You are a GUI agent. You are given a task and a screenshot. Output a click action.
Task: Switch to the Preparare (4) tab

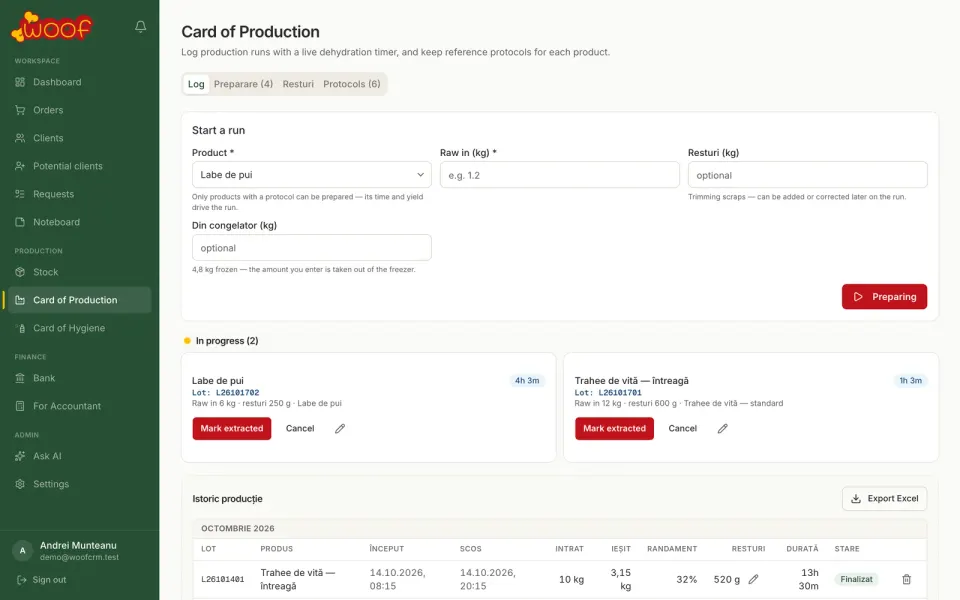click(x=243, y=84)
